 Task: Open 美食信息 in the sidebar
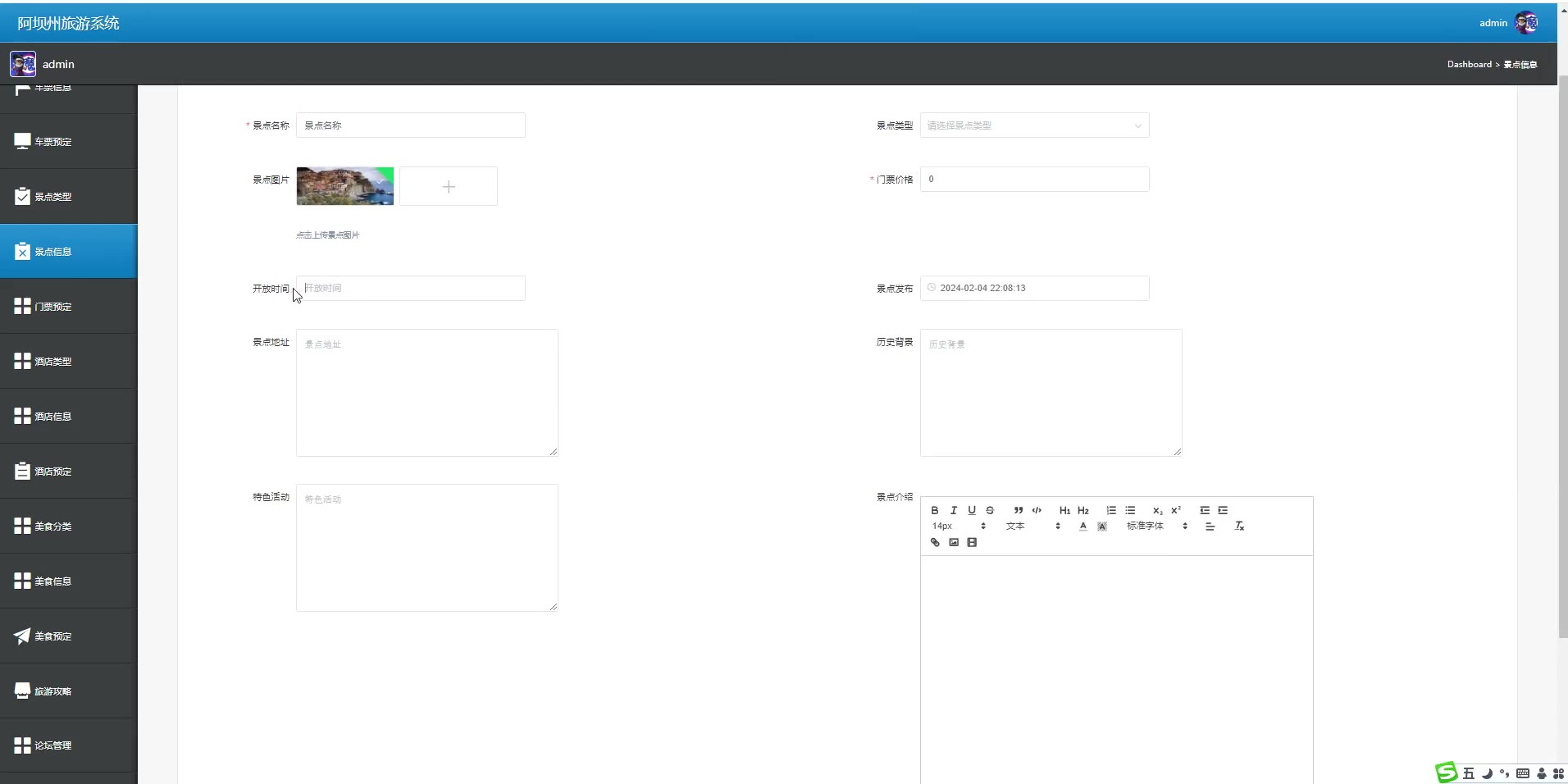coord(69,581)
